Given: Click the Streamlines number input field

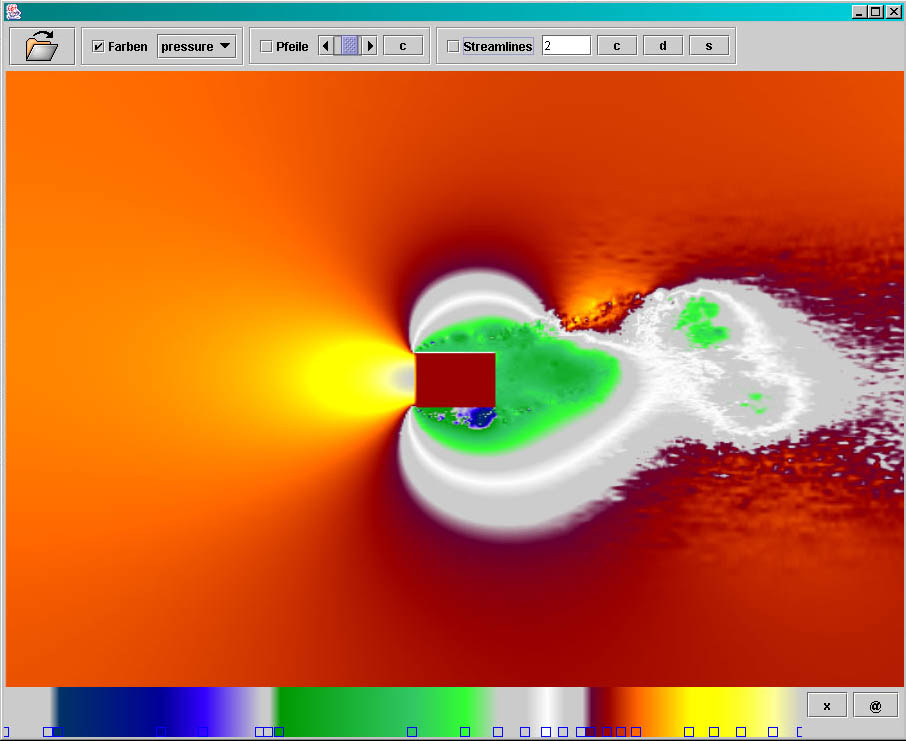Looking at the screenshot, I should pyautogui.click(x=566, y=46).
